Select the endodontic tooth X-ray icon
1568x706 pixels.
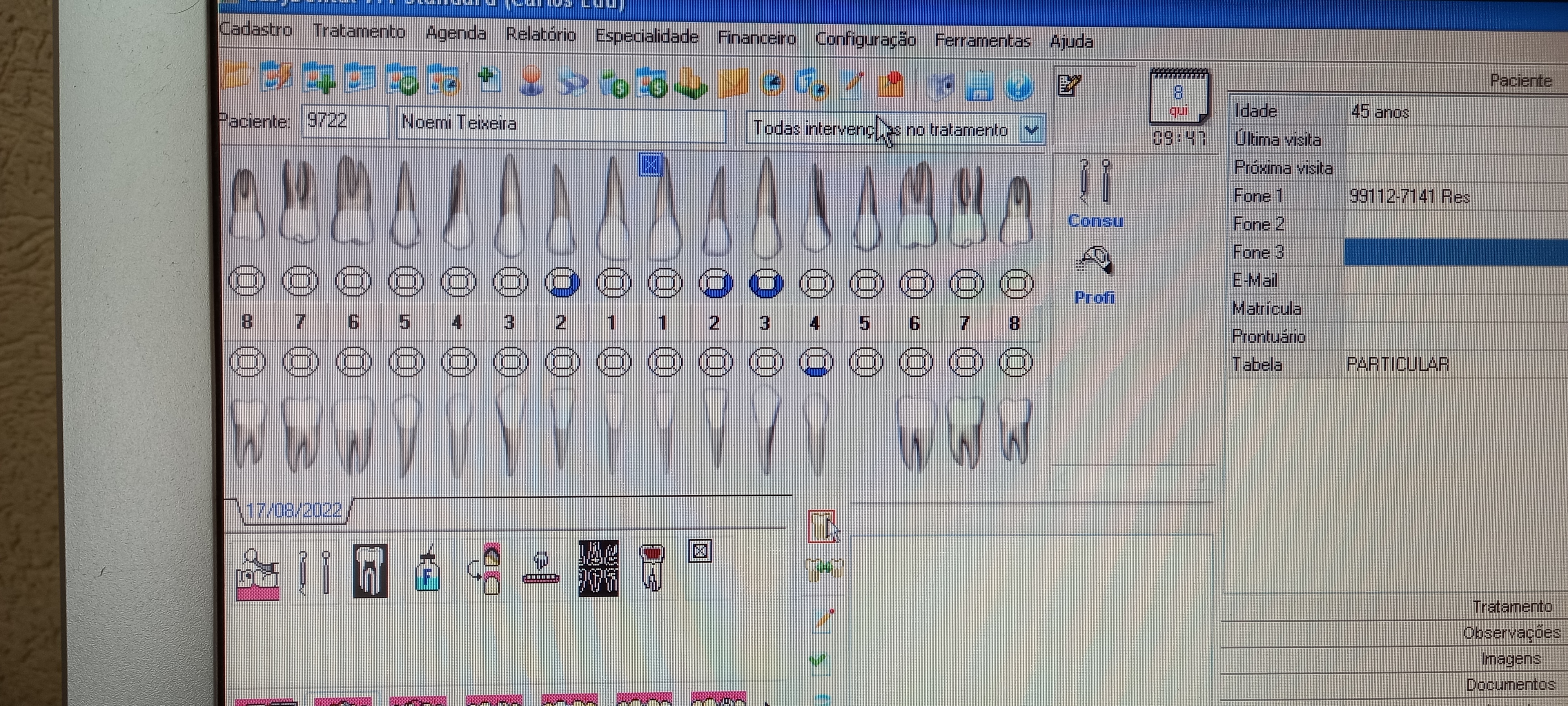(370, 570)
